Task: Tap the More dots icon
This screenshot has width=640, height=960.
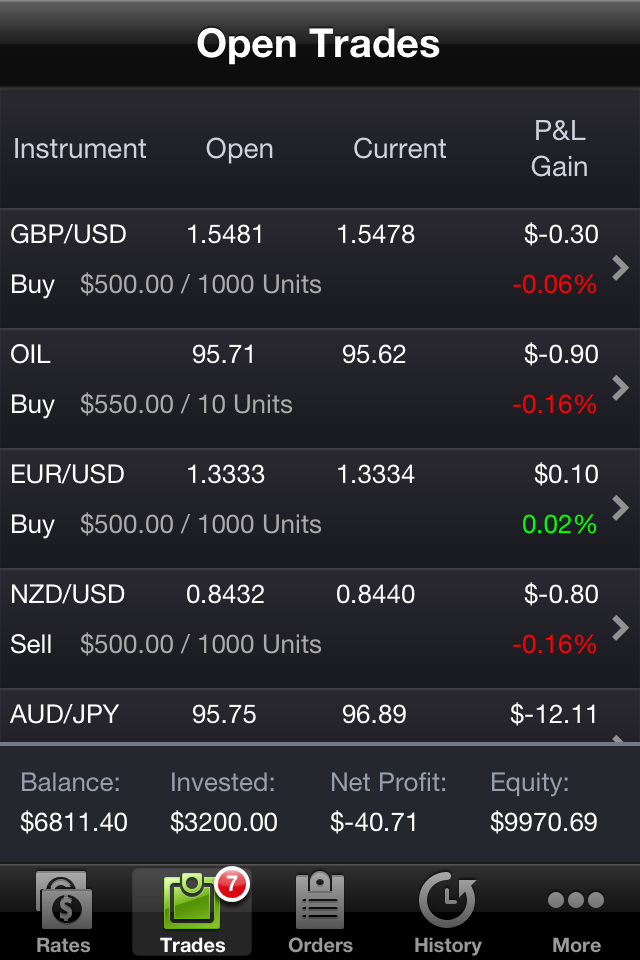Action: point(576,900)
